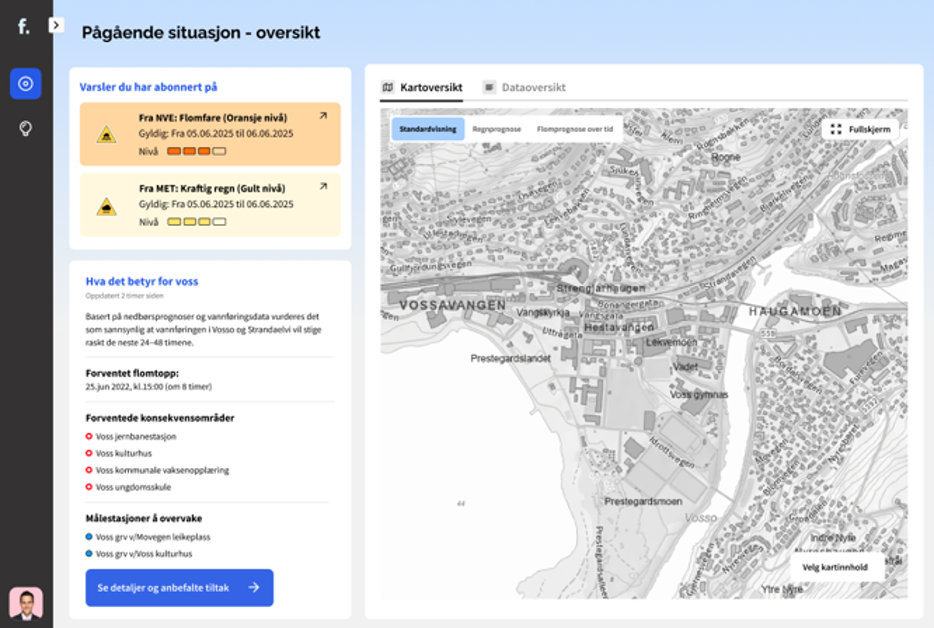The image size is (934, 628).
Task: Open the Fra NVE: Flomfare alert title
Action: point(213,118)
